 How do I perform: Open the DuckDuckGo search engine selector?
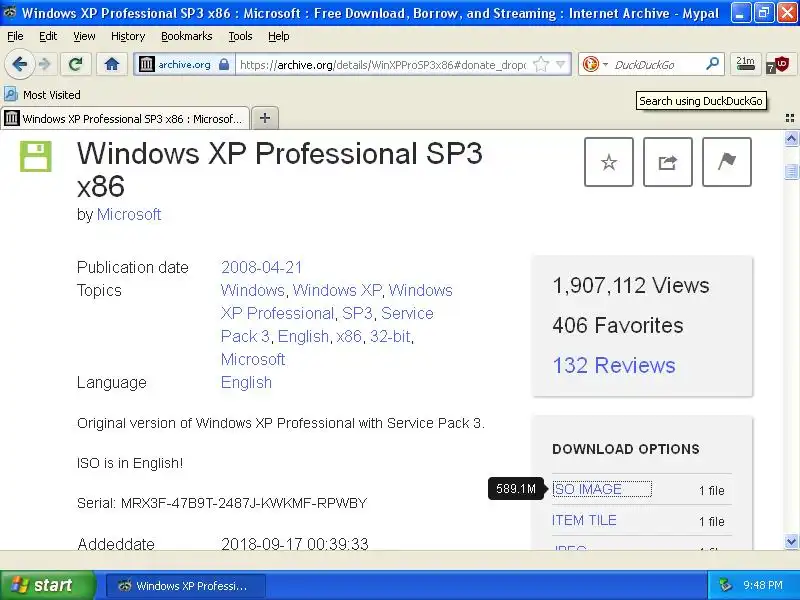click(x=595, y=64)
